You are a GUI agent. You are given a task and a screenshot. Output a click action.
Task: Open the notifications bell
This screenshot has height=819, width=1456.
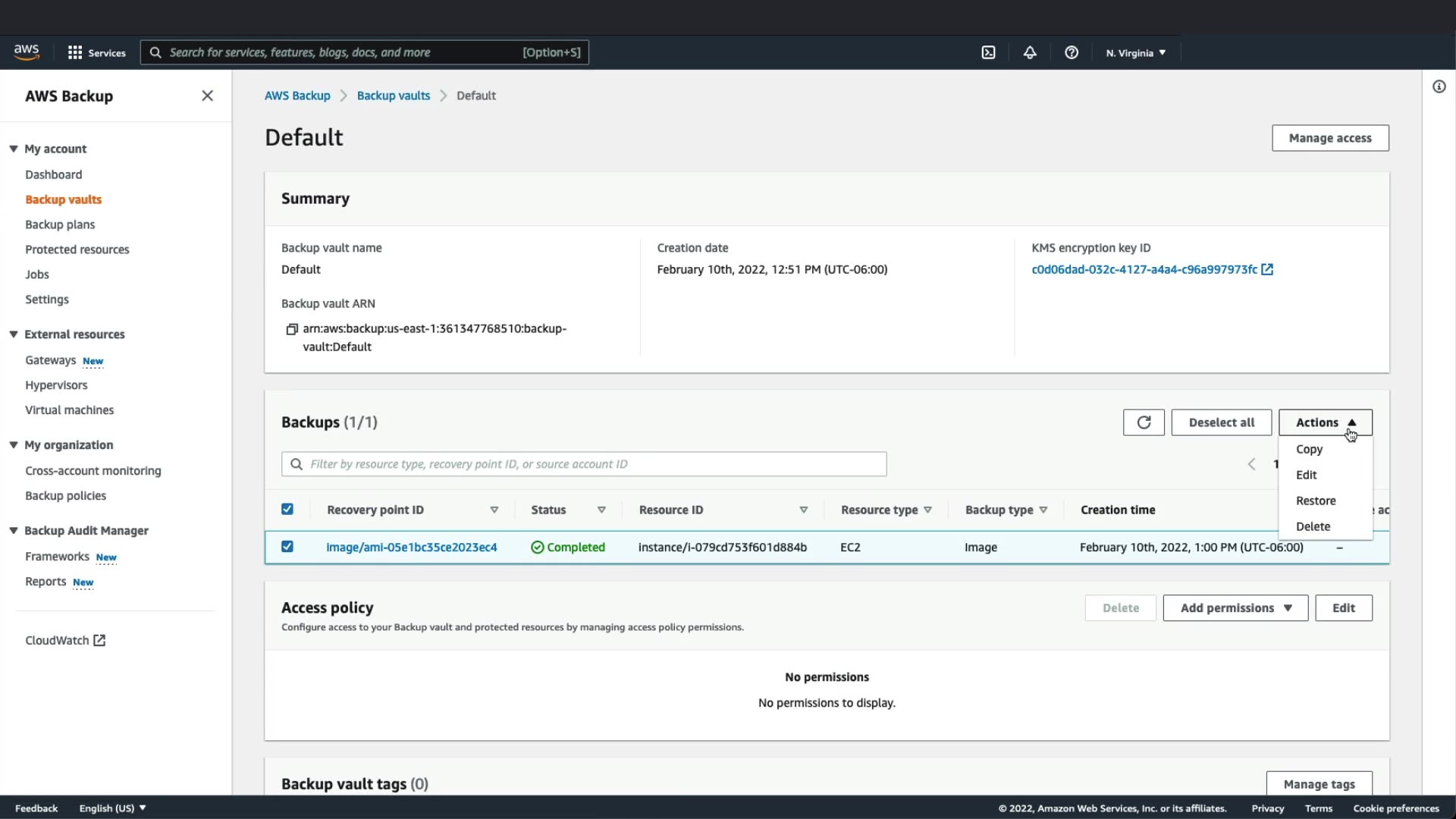(x=1030, y=52)
